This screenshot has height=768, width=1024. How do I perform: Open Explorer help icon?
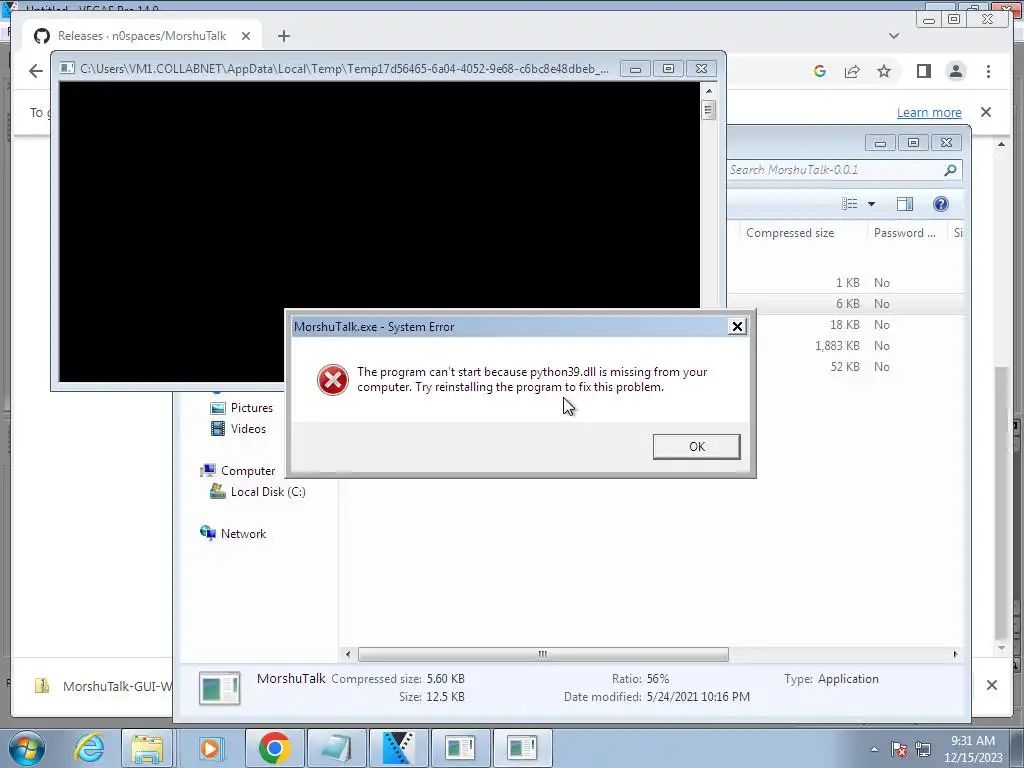(x=940, y=204)
